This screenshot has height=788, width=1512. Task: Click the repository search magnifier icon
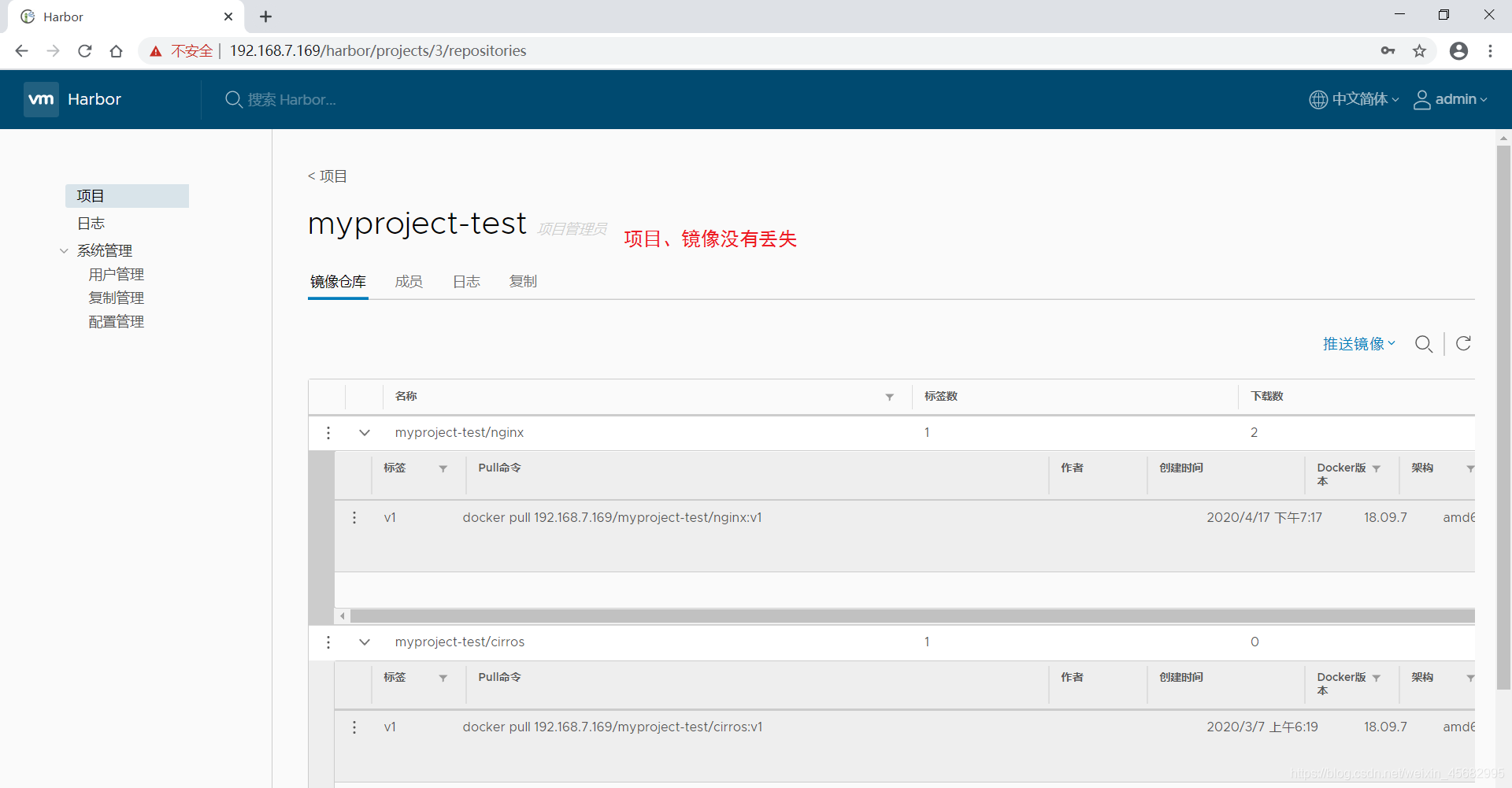[x=1424, y=344]
